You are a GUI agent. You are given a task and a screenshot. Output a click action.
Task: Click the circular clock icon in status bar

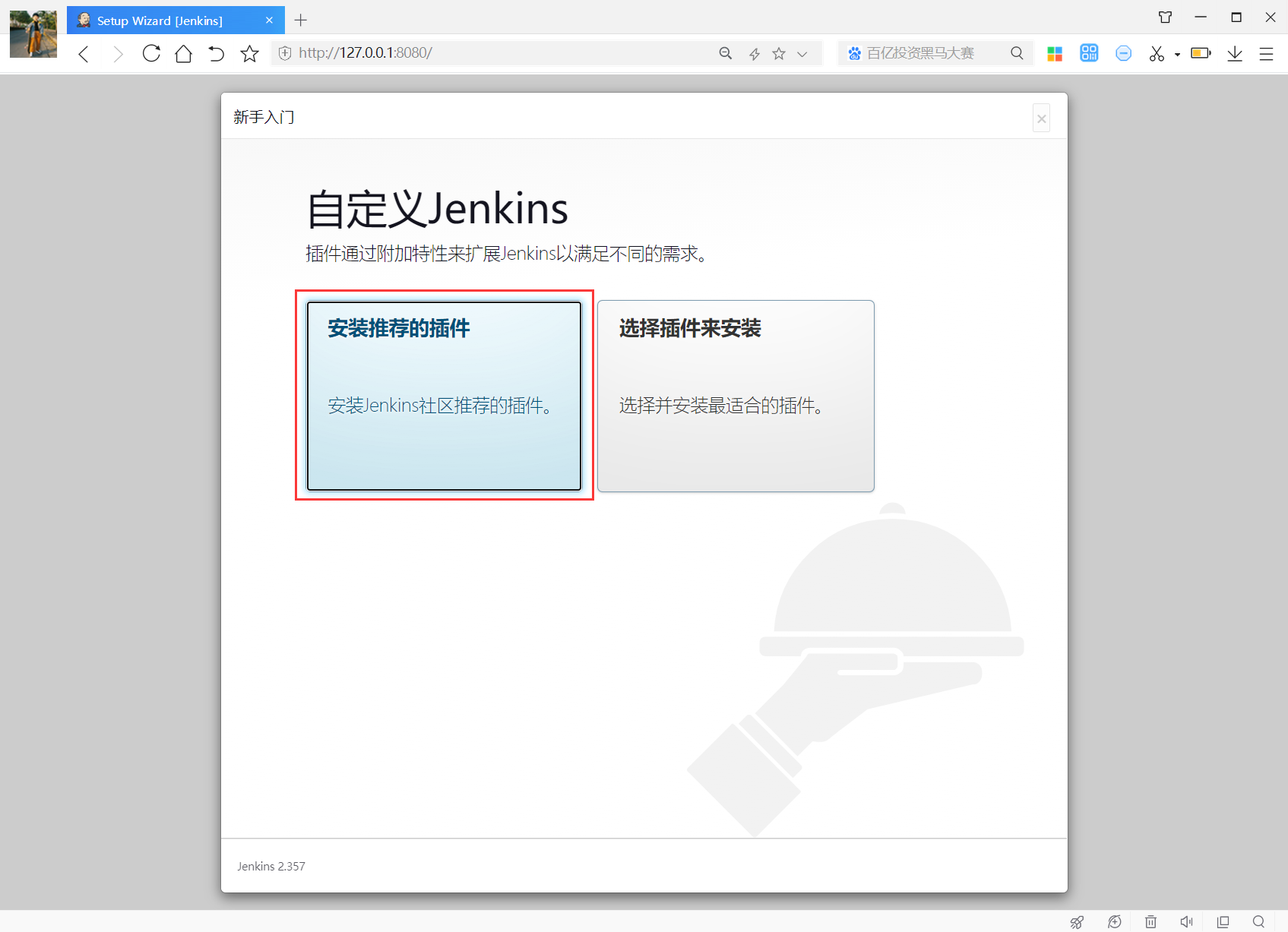point(1115,921)
